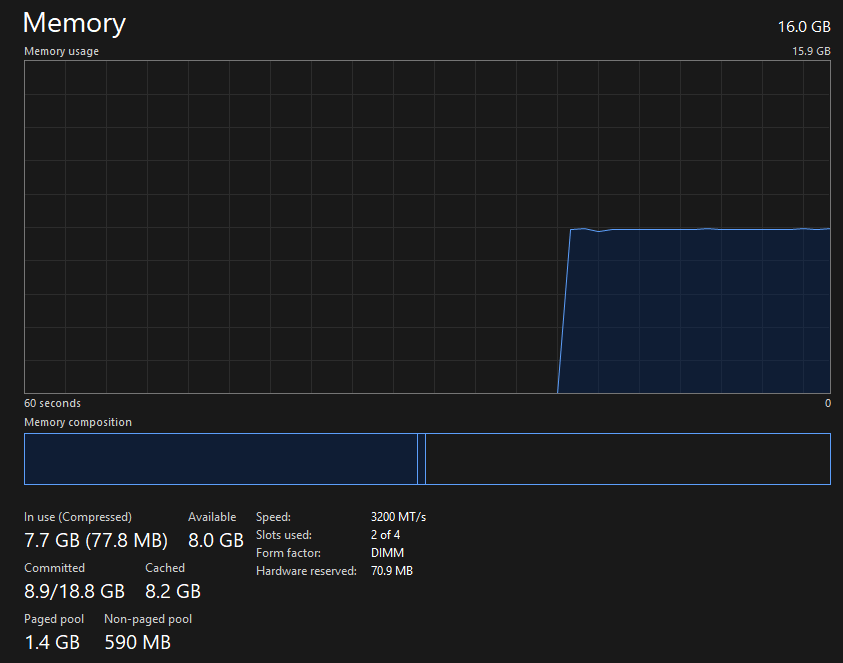Select the DIMM form factor value
The width and height of the screenshot is (843, 663).
(x=387, y=553)
